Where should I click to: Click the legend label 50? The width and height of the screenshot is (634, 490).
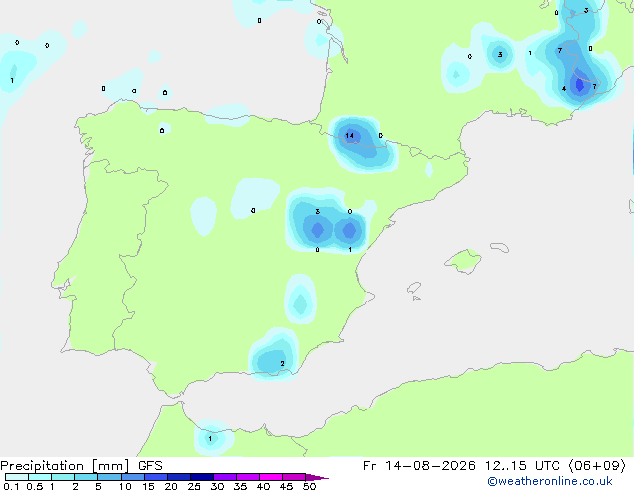click(309, 486)
